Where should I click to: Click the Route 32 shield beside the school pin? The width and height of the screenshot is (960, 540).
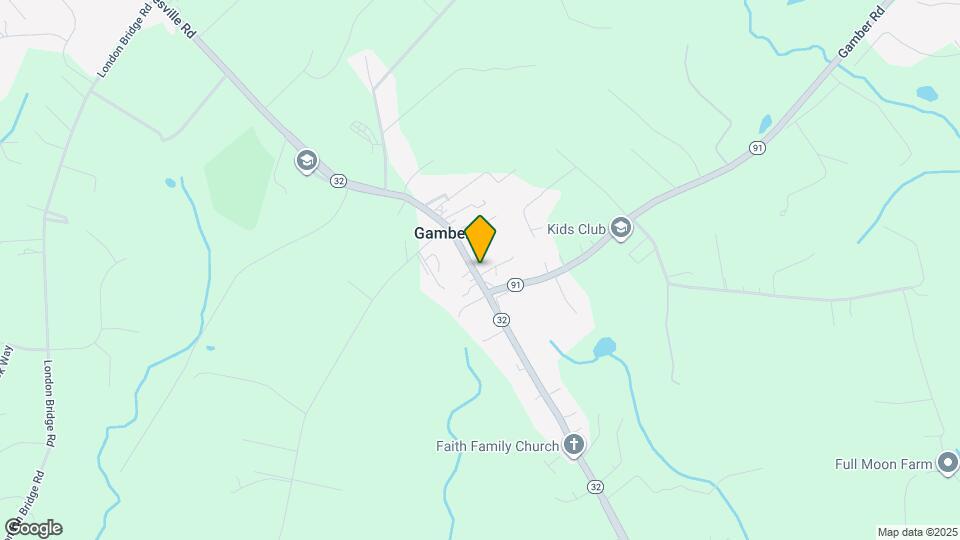339,181
